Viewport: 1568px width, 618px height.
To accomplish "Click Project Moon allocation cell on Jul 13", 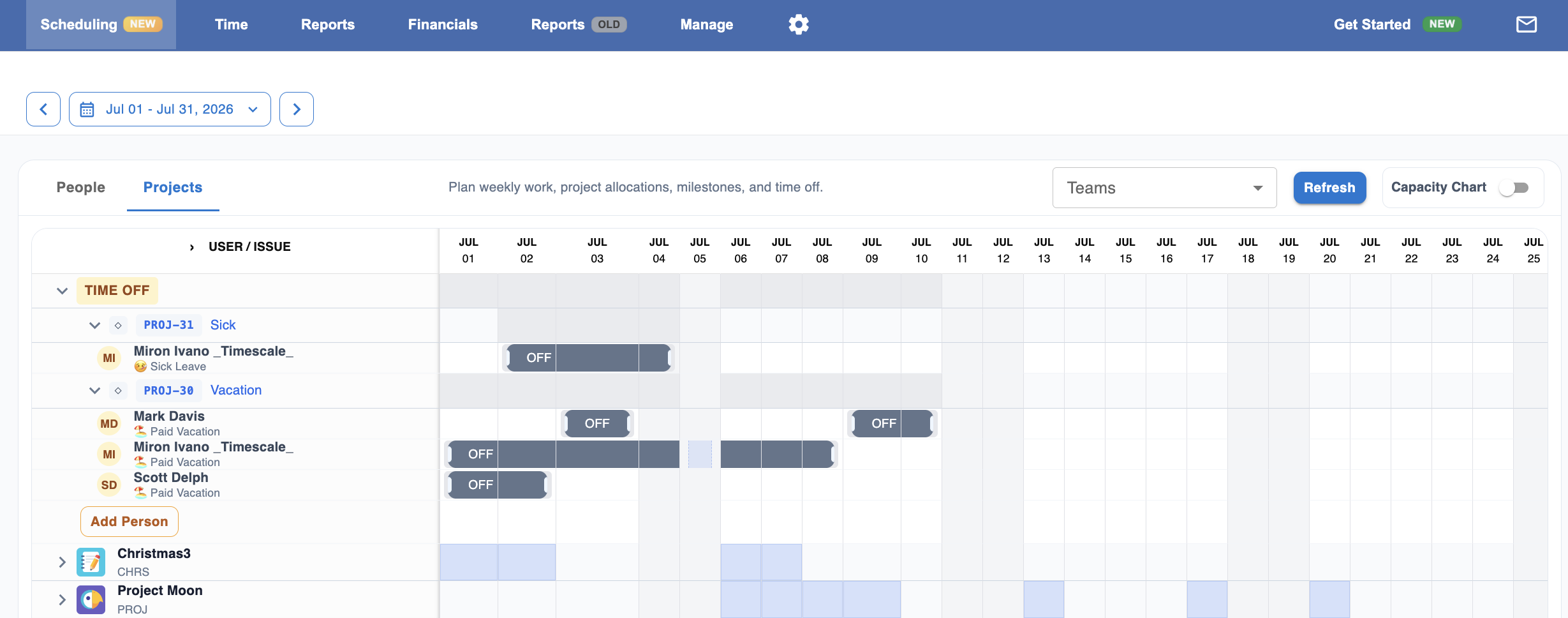I will click(1044, 599).
